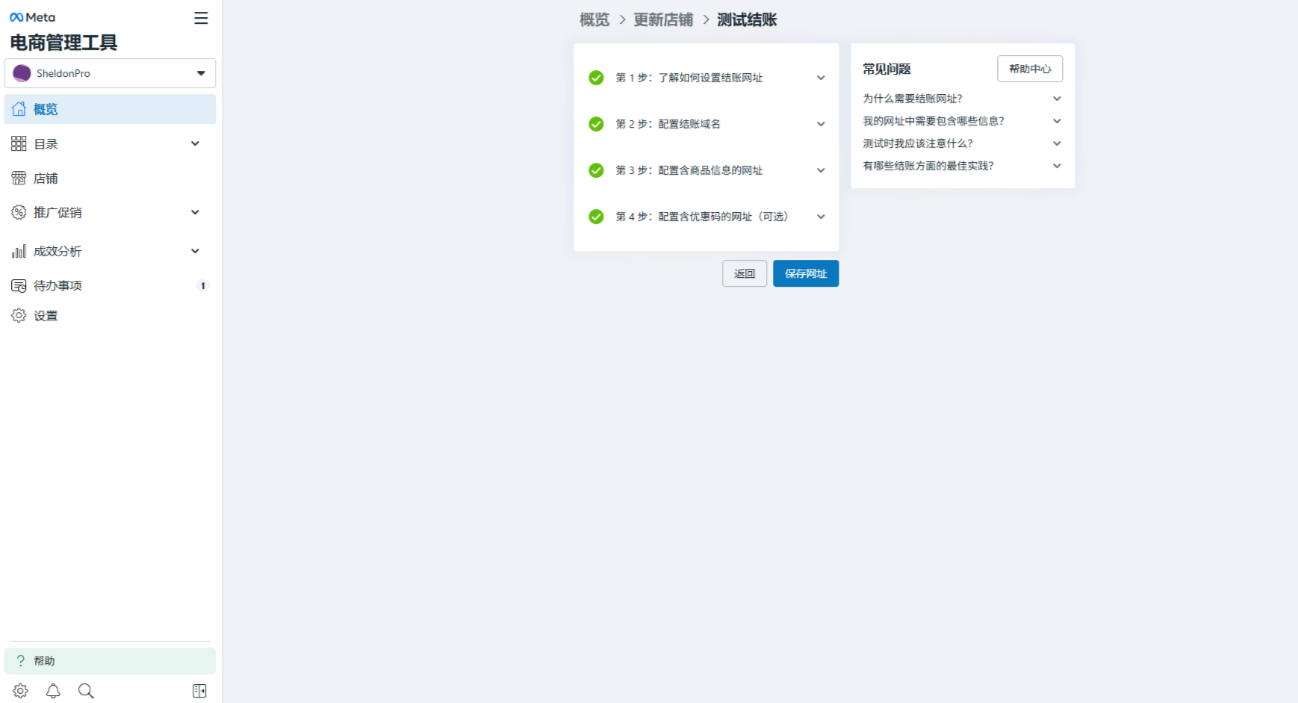Open 设置 from the sidebar

(46, 316)
